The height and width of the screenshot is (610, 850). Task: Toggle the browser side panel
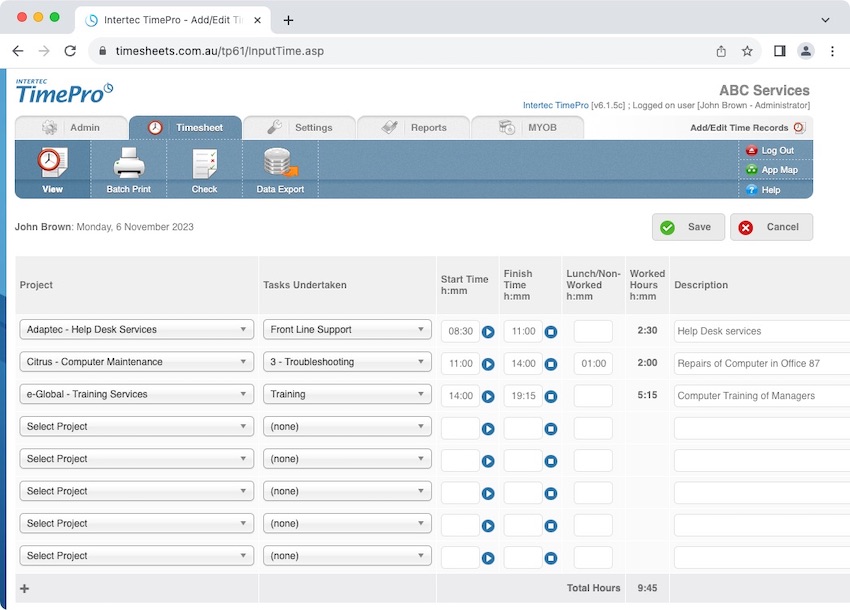780,51
